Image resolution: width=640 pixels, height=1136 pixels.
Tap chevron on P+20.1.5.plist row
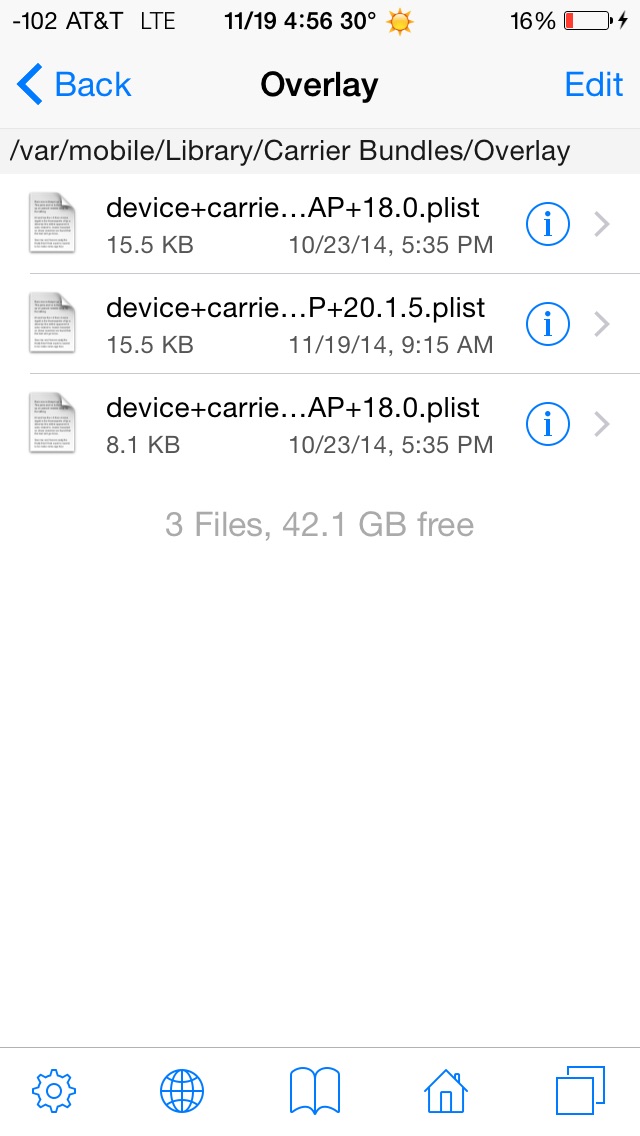[602, 324]
